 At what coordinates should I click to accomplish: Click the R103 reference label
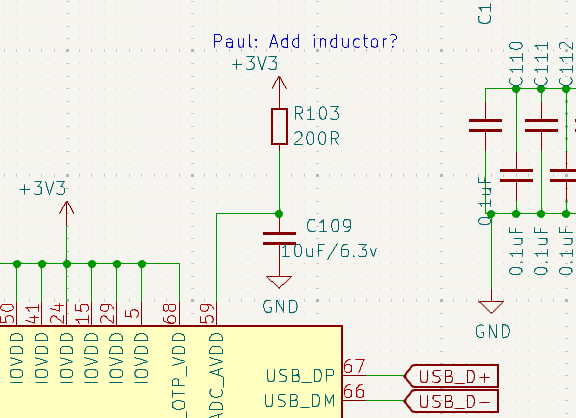point(316,113)
